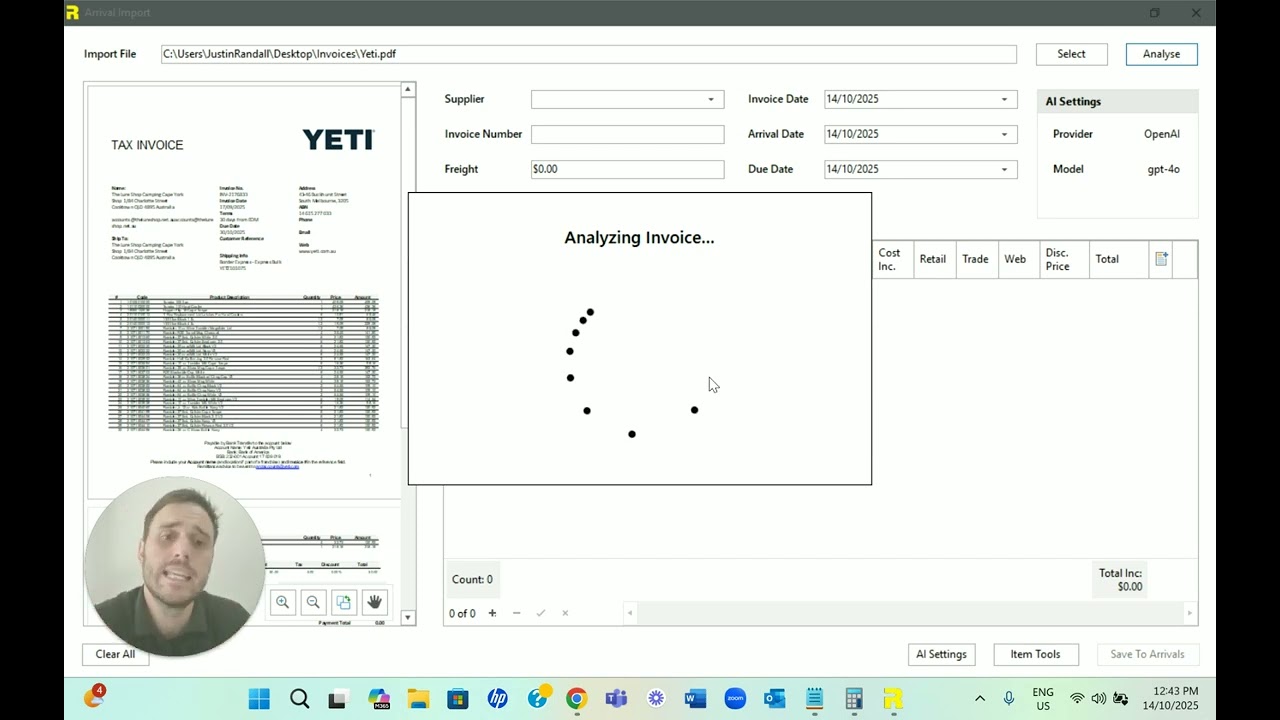The image size is (1280, 720).
Task: Confirm the edit with the checkmark icon
Action: (541, 613)
